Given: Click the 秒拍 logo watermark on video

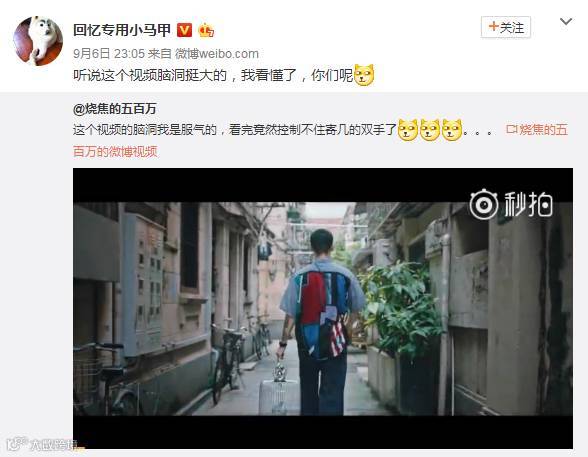Looking at the screenshot, I should click(x=511, y=204).
